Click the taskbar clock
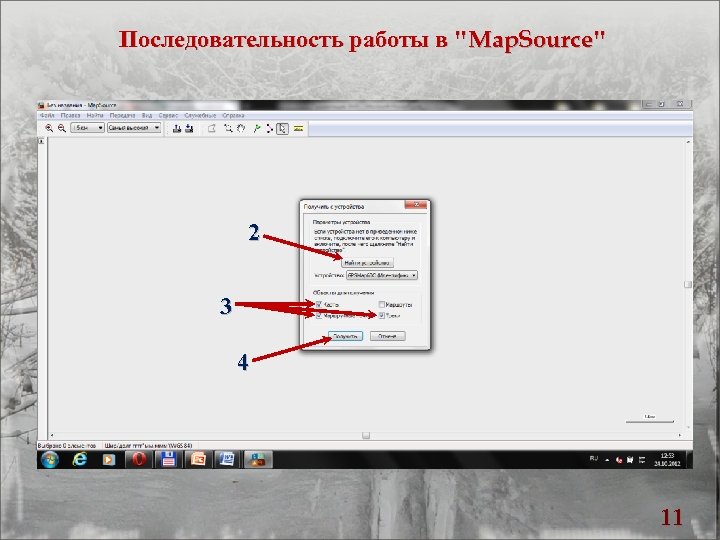The height and width of the screenshot is (540, 720). (x=667, y=459)
